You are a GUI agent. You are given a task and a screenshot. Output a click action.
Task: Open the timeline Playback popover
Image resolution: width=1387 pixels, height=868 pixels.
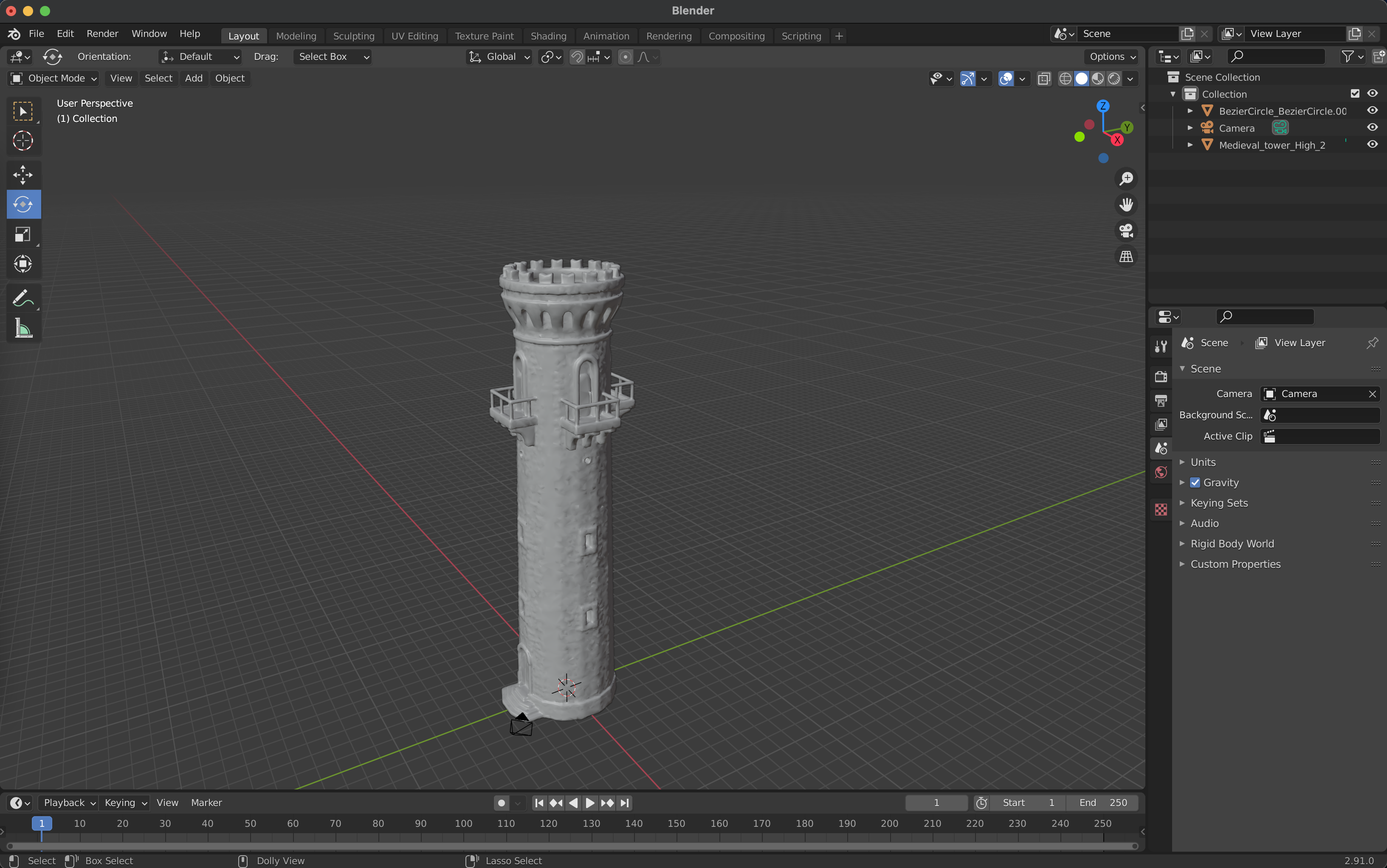pos(69,803)
